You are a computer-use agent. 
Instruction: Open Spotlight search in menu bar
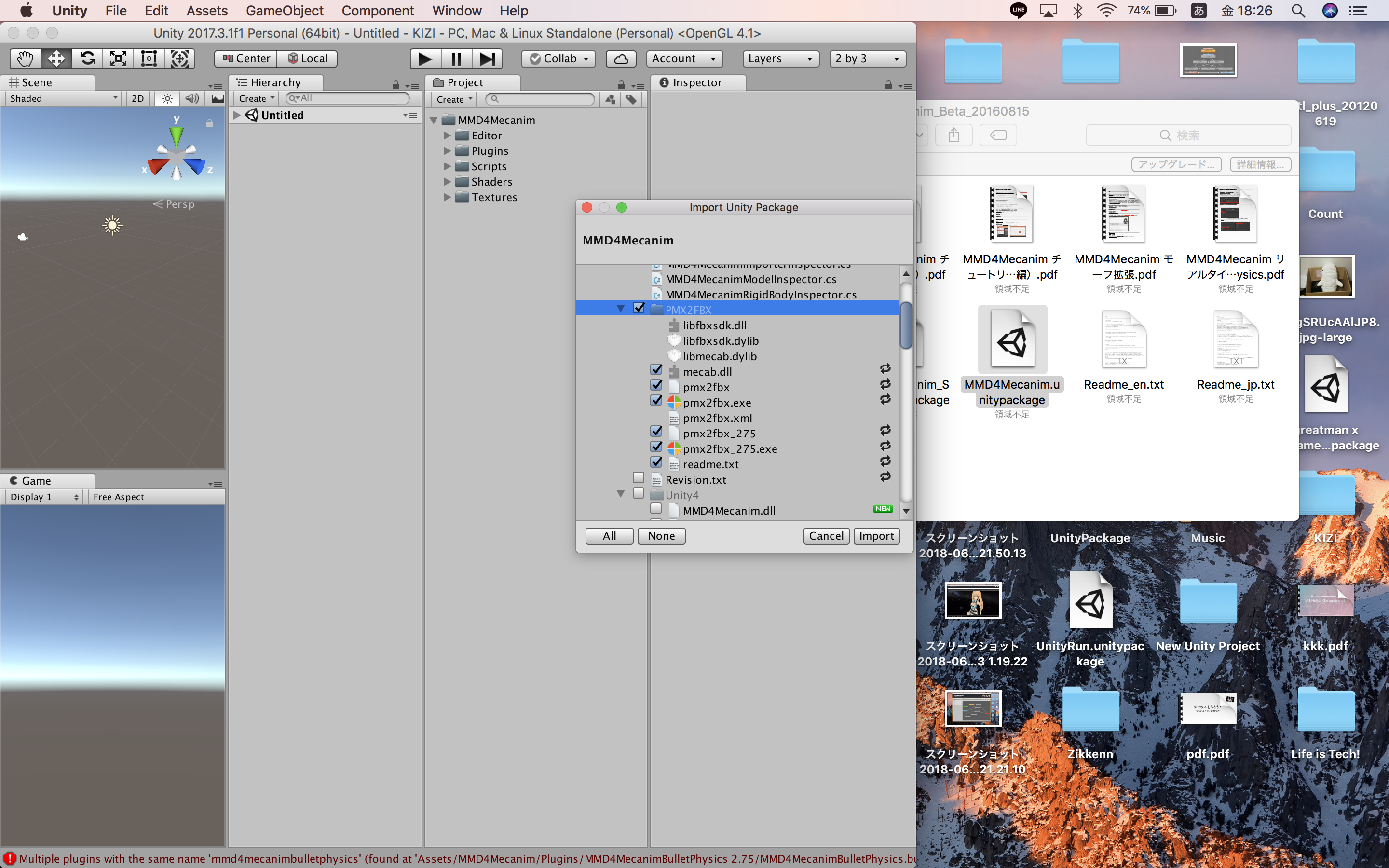pyautogui.click(x=1298, y=11)
